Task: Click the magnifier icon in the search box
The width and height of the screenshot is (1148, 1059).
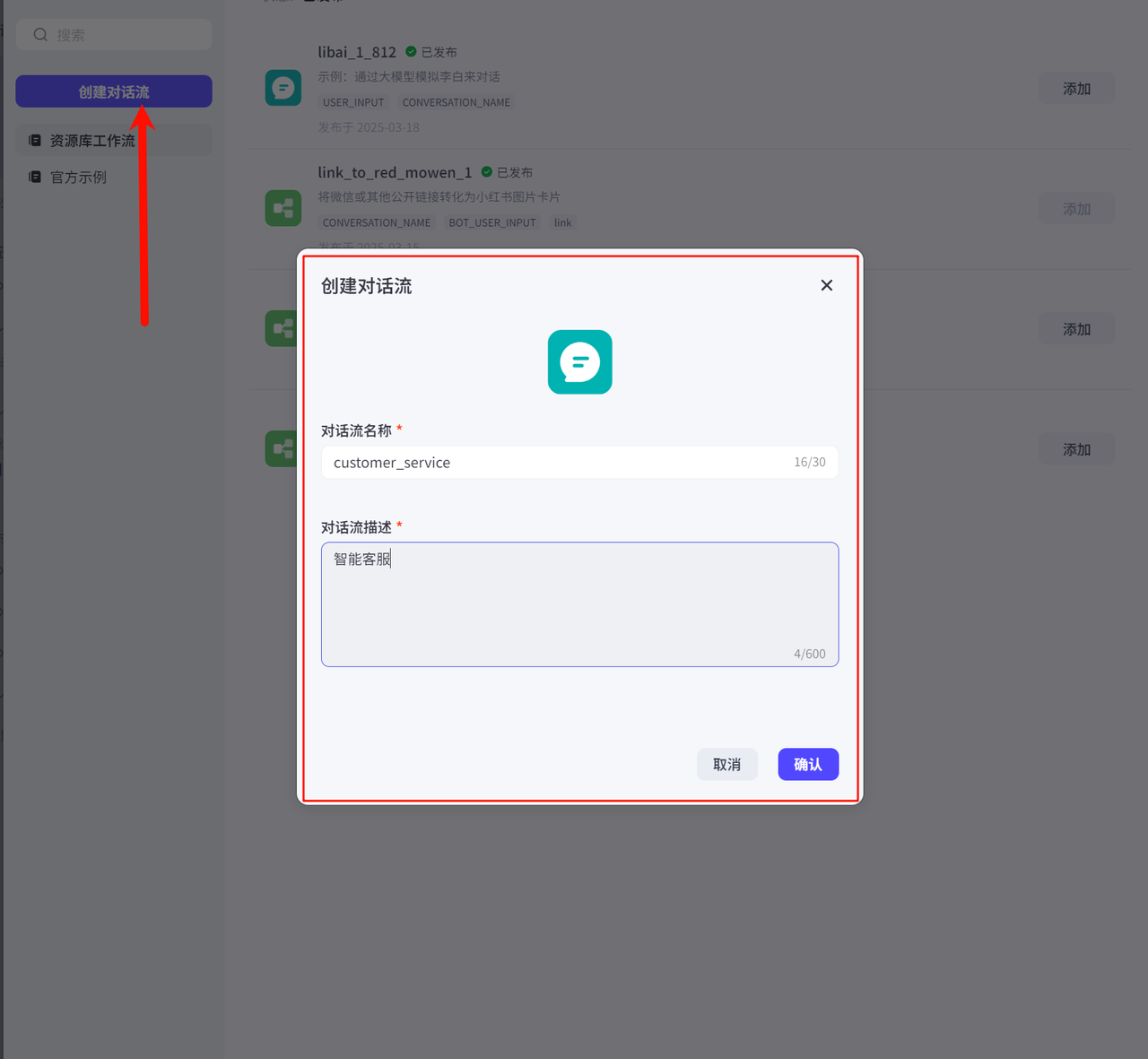Action: pos(40,35)
